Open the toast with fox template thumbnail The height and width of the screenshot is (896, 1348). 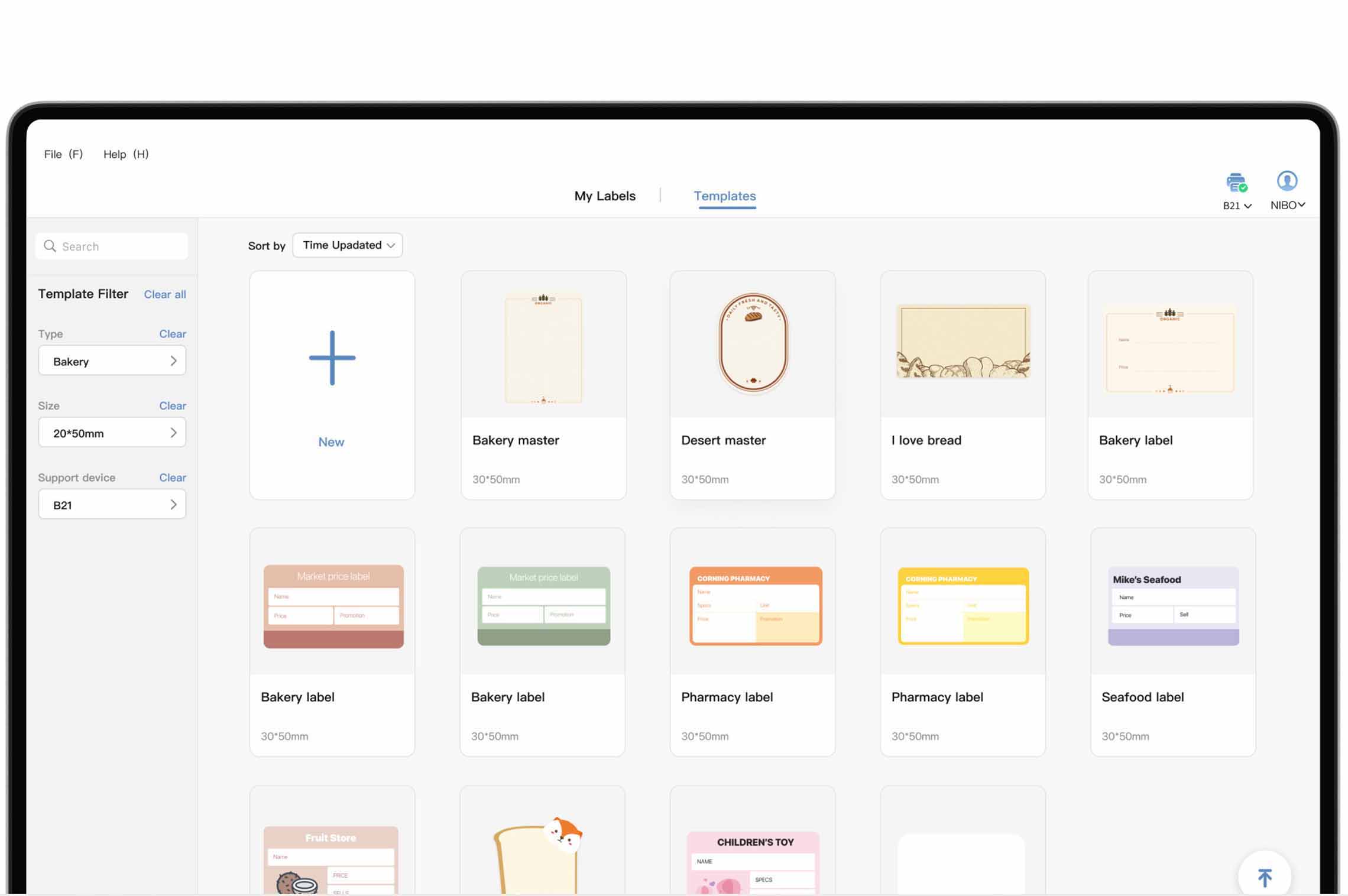pyautogui.click(x=538, y=855)
